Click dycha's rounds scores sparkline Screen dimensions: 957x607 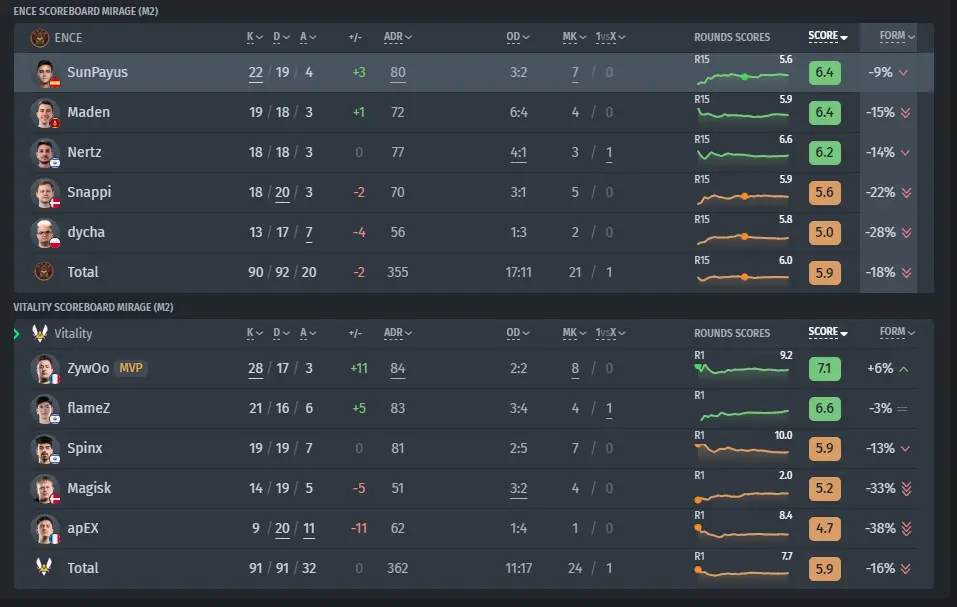(x=742, y=237)
